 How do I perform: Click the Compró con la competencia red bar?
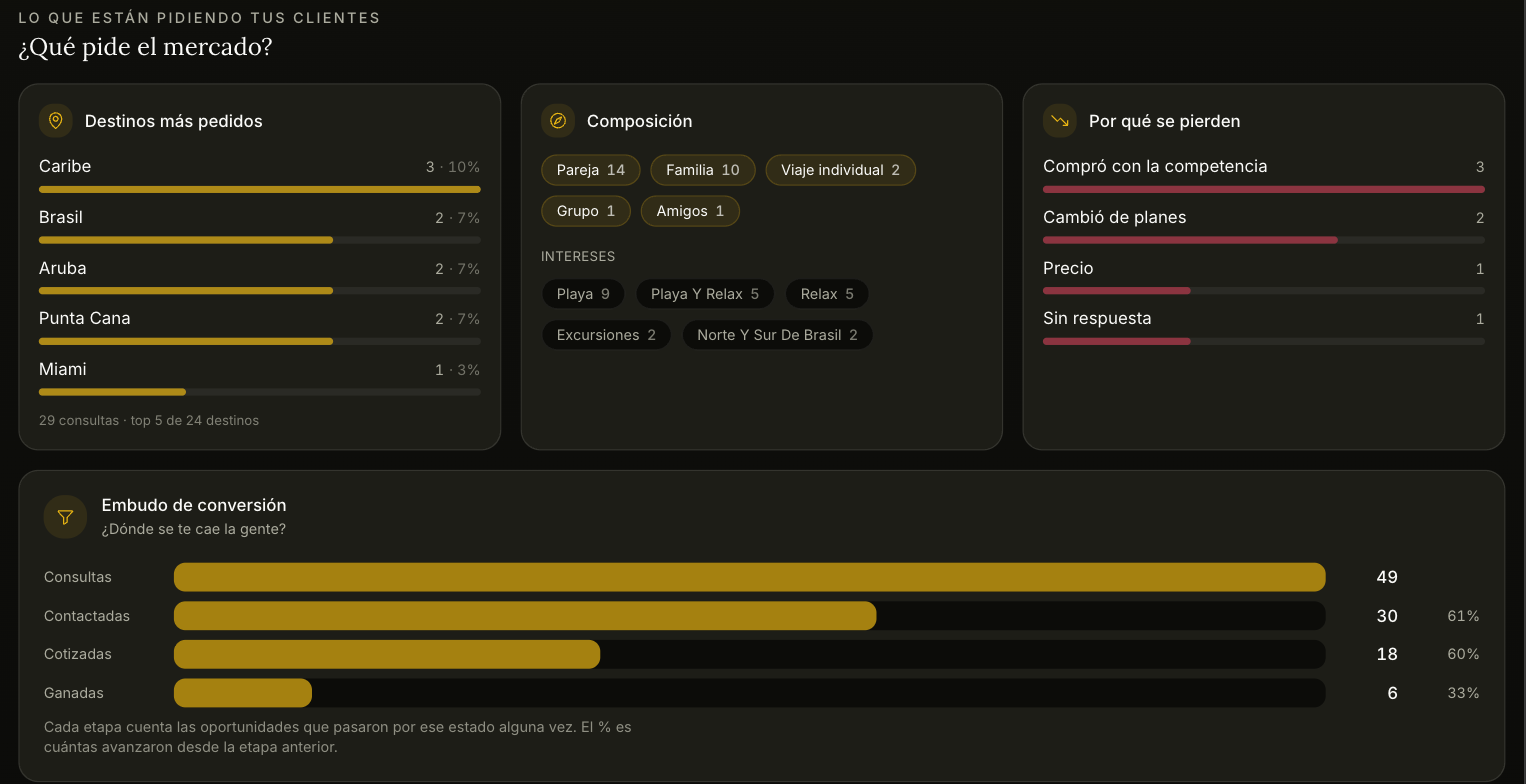click(x=1264, y=189)
